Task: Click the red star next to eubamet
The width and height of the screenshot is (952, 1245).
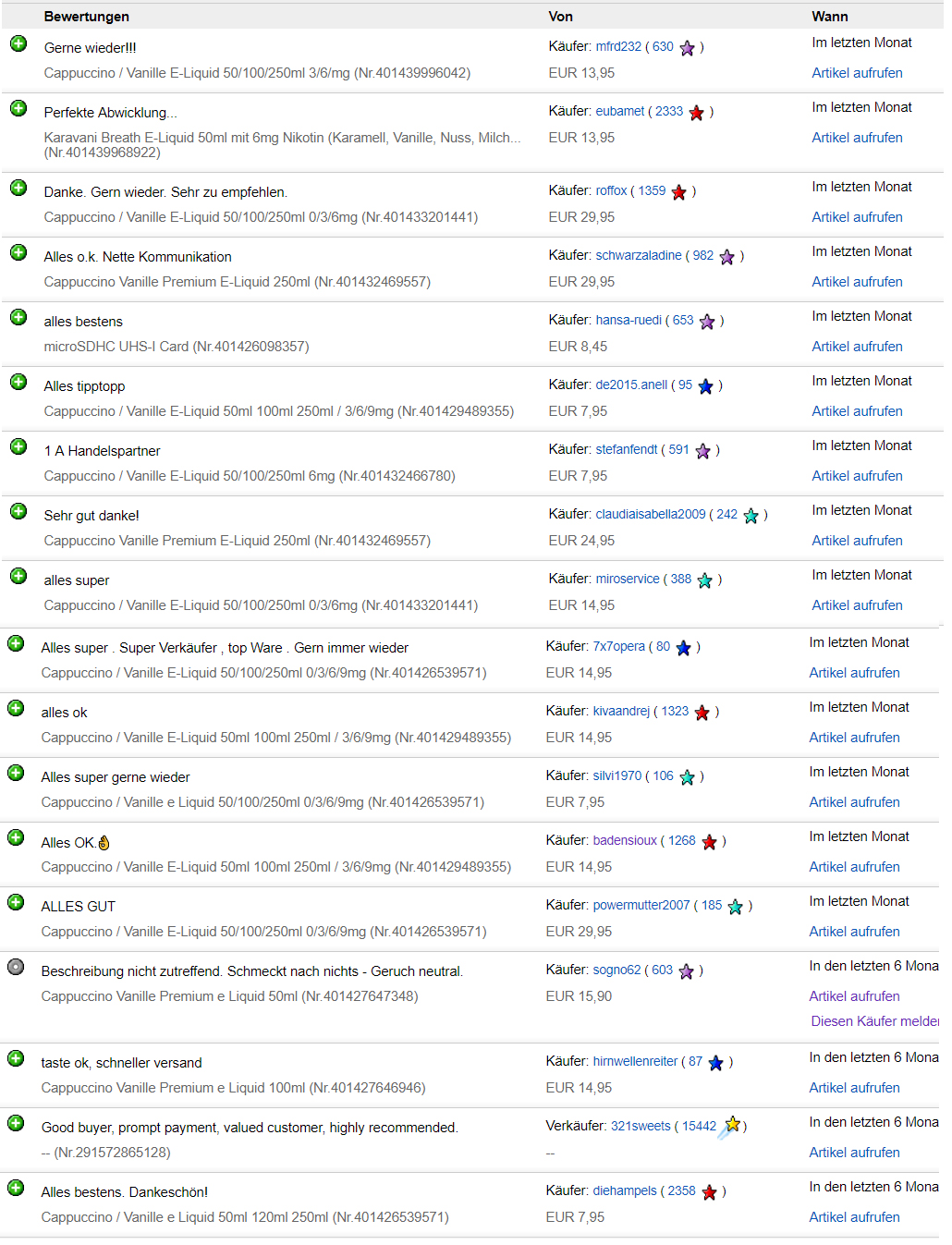Action: pyautogui.click(x=696, y=113)
